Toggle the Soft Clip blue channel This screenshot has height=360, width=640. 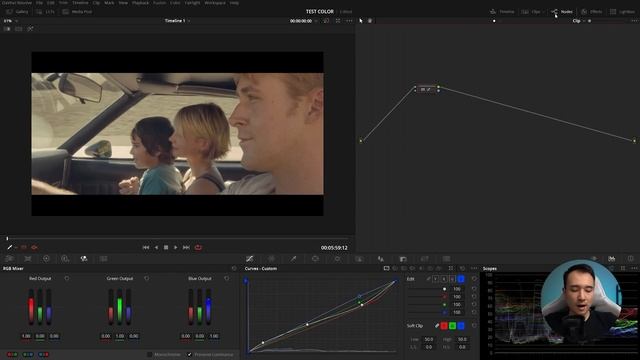(461, 326)
